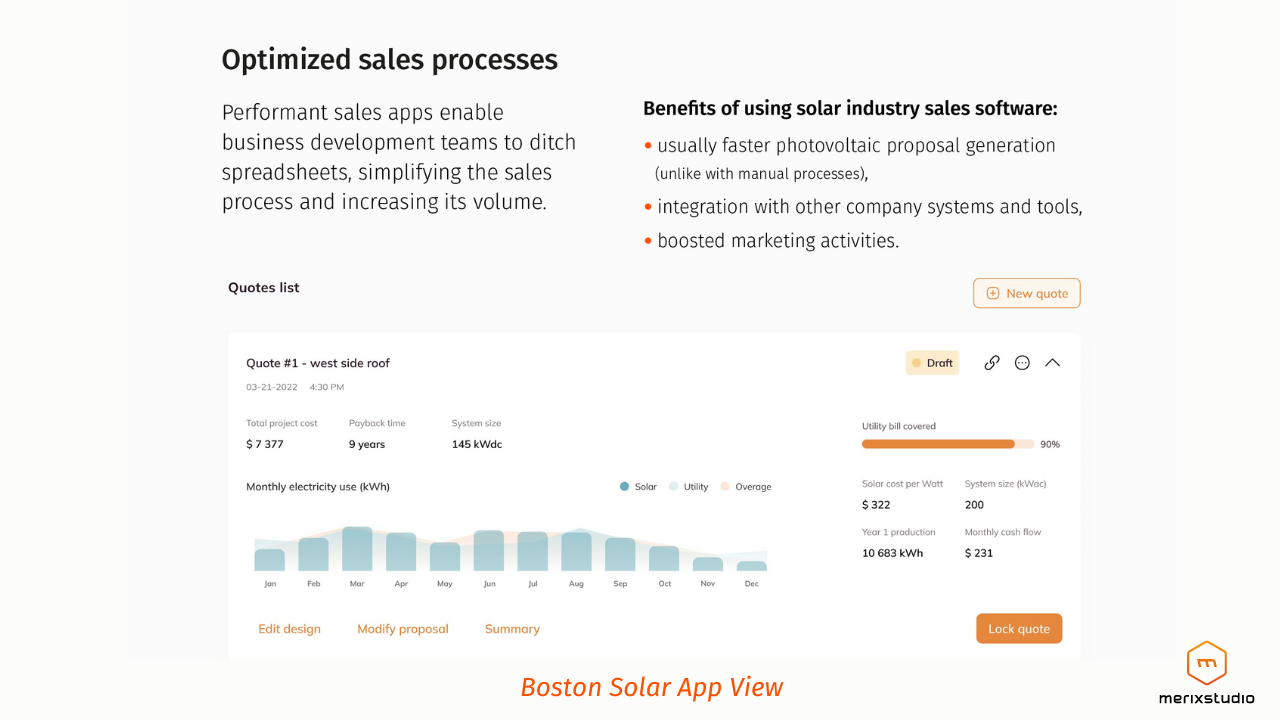Open the Draft status selector
Viewport: 1280px width, 720px height.
click(x=932, y=362)
